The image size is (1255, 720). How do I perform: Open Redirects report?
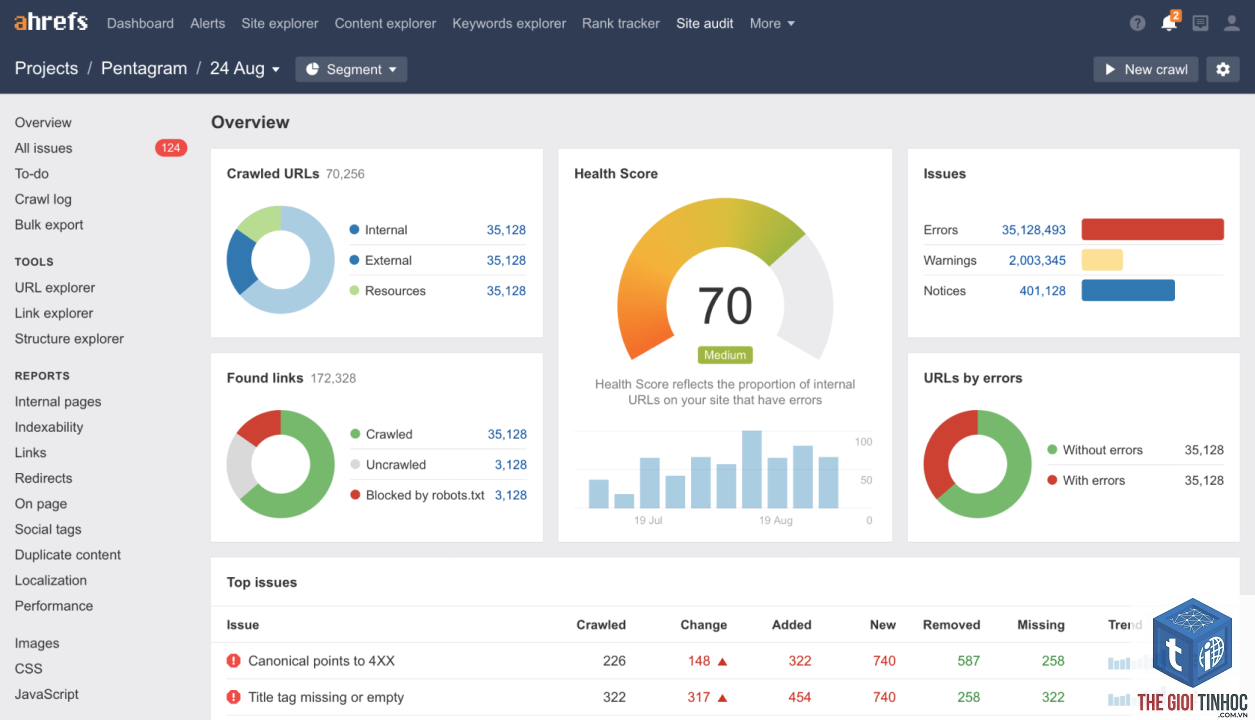pyautogui.click(x=43, y=478)
